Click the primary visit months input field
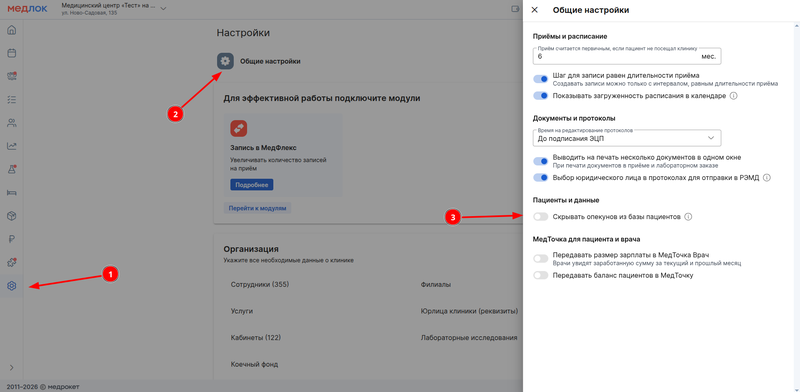This screenshot has width=800, height=392. click(x=627, y=56)
